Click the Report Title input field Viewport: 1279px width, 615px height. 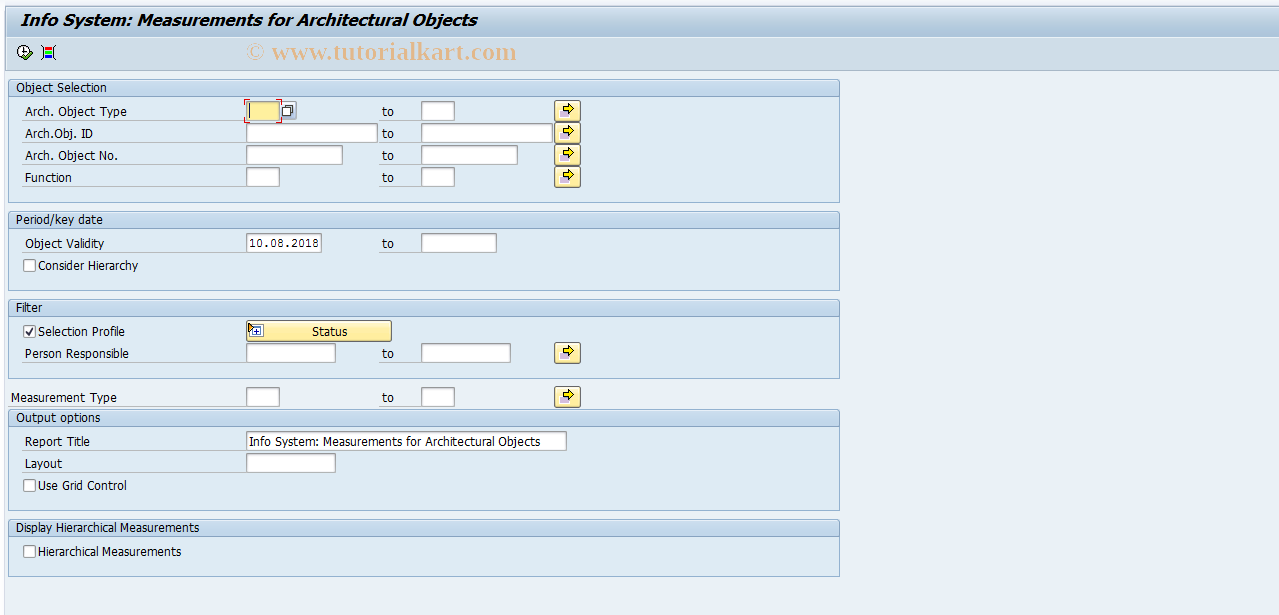[406, 441]
